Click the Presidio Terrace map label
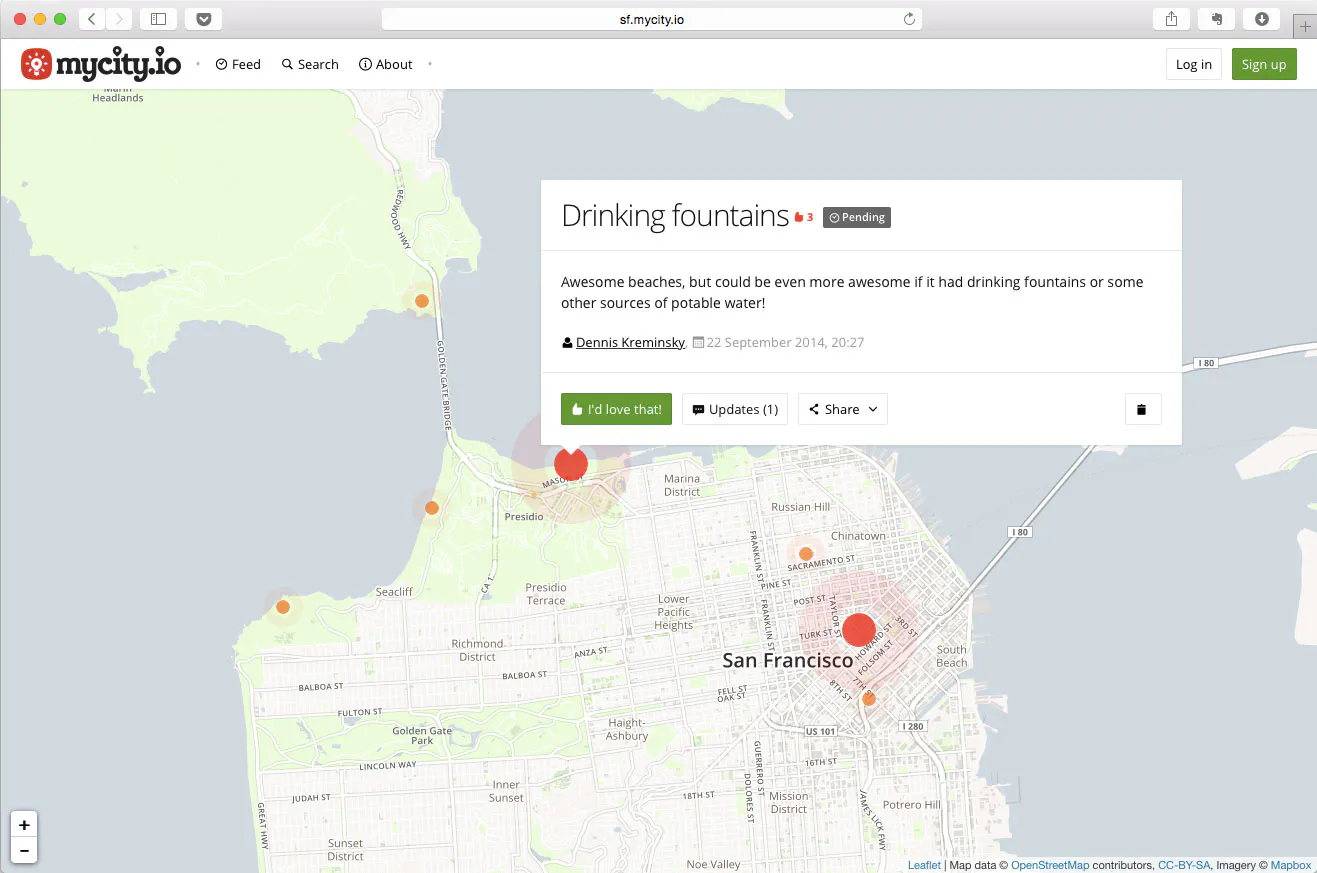 point(546,594)
